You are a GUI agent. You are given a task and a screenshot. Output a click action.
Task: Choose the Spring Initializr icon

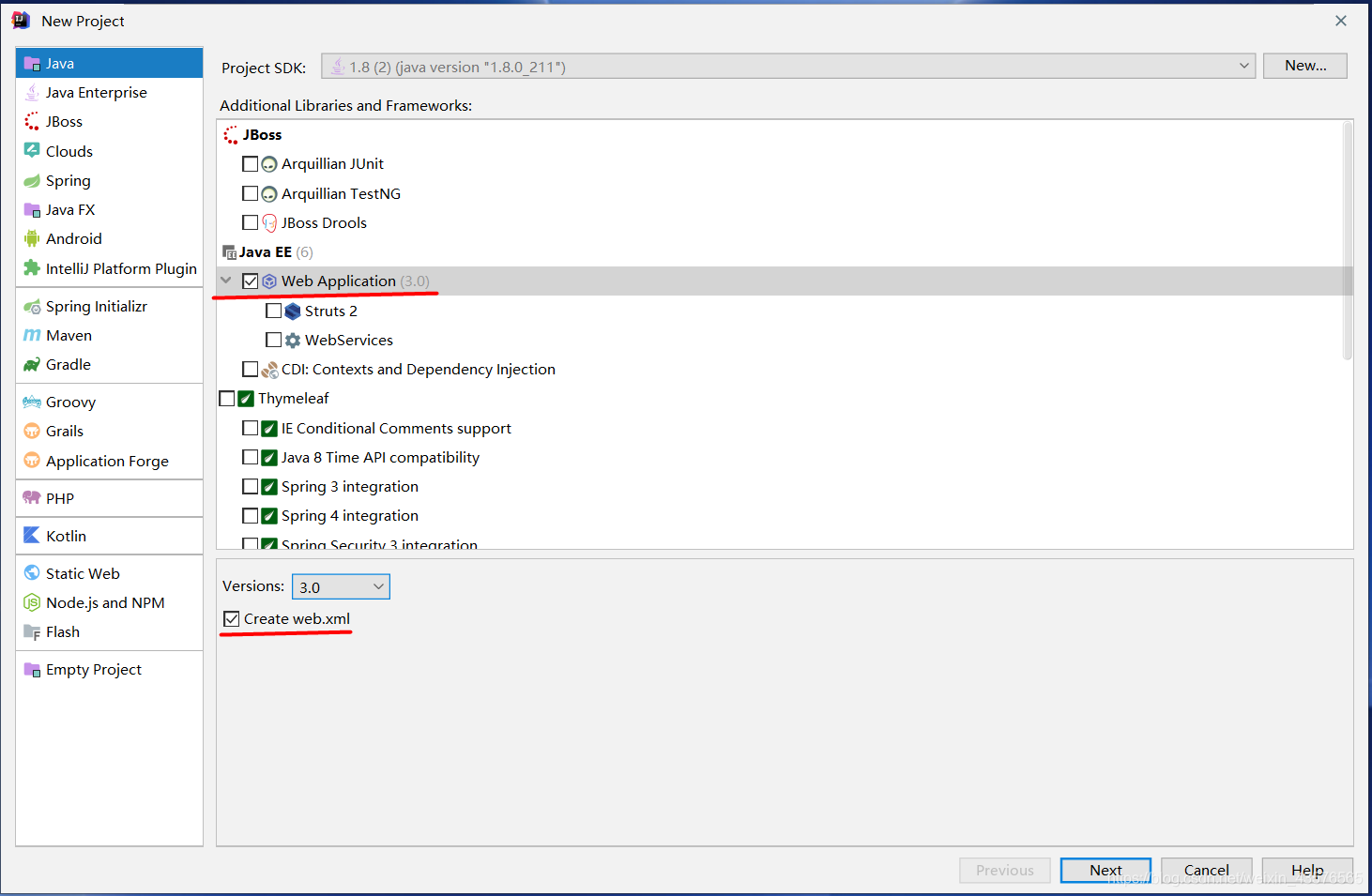point(32,306)
